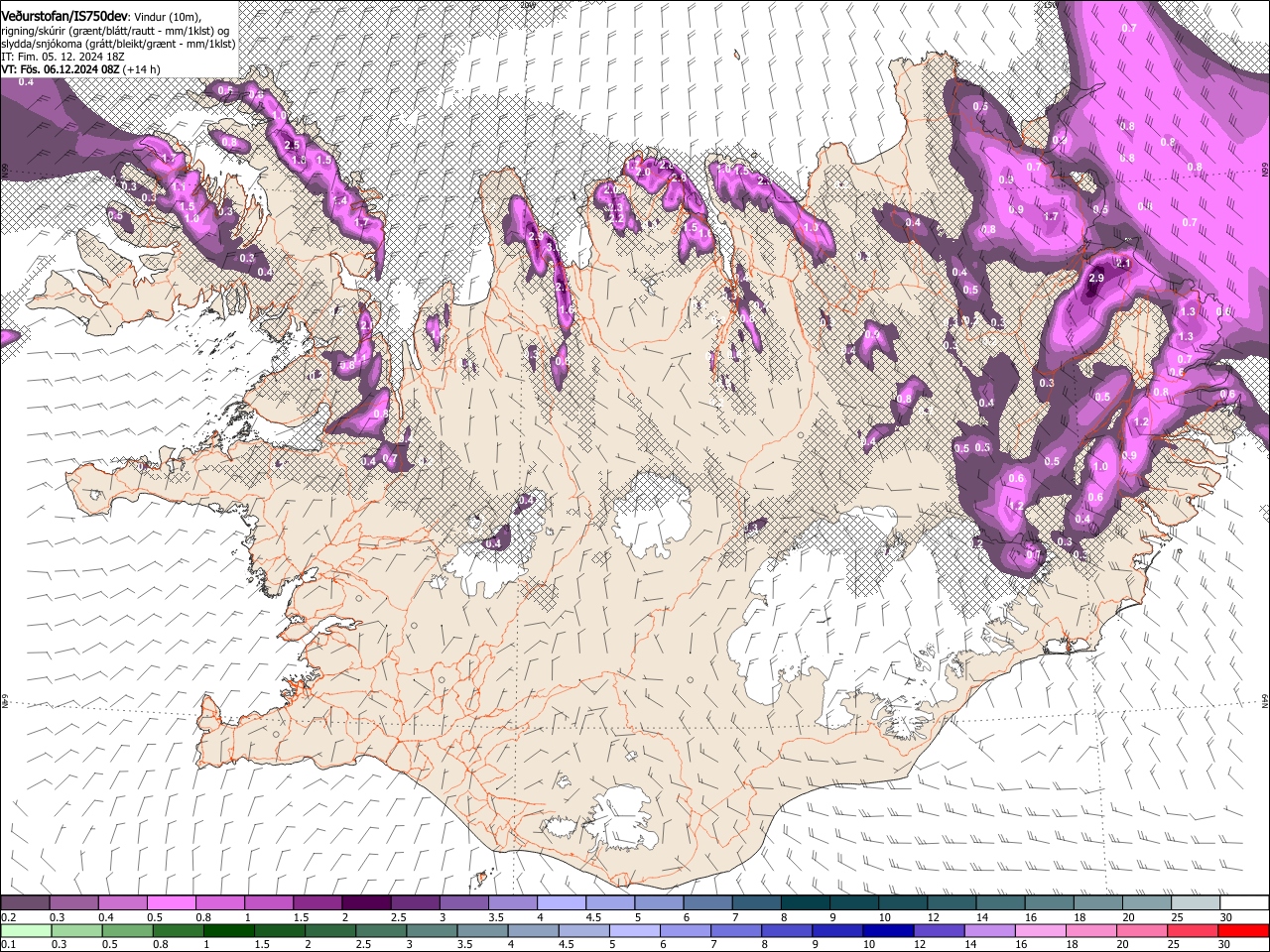This screenshot has width=1270, height=952.
Task: Pick the teal 12–14 snow legend swatch
Action: click(951, 902)
